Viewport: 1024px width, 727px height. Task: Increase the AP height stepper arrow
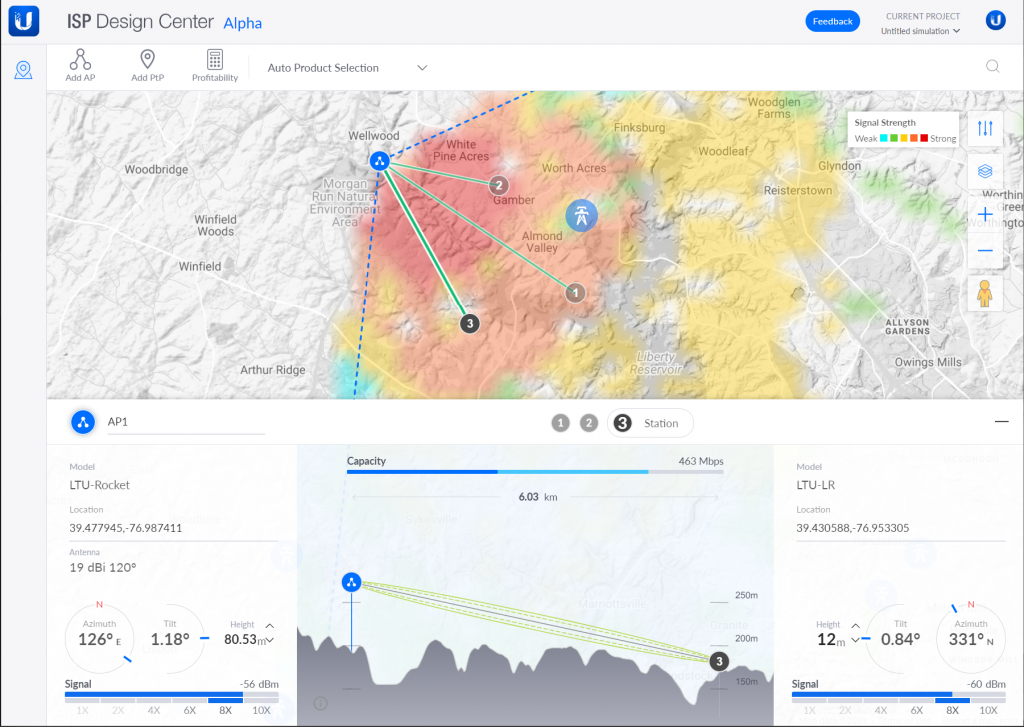[x=269, y=626]
